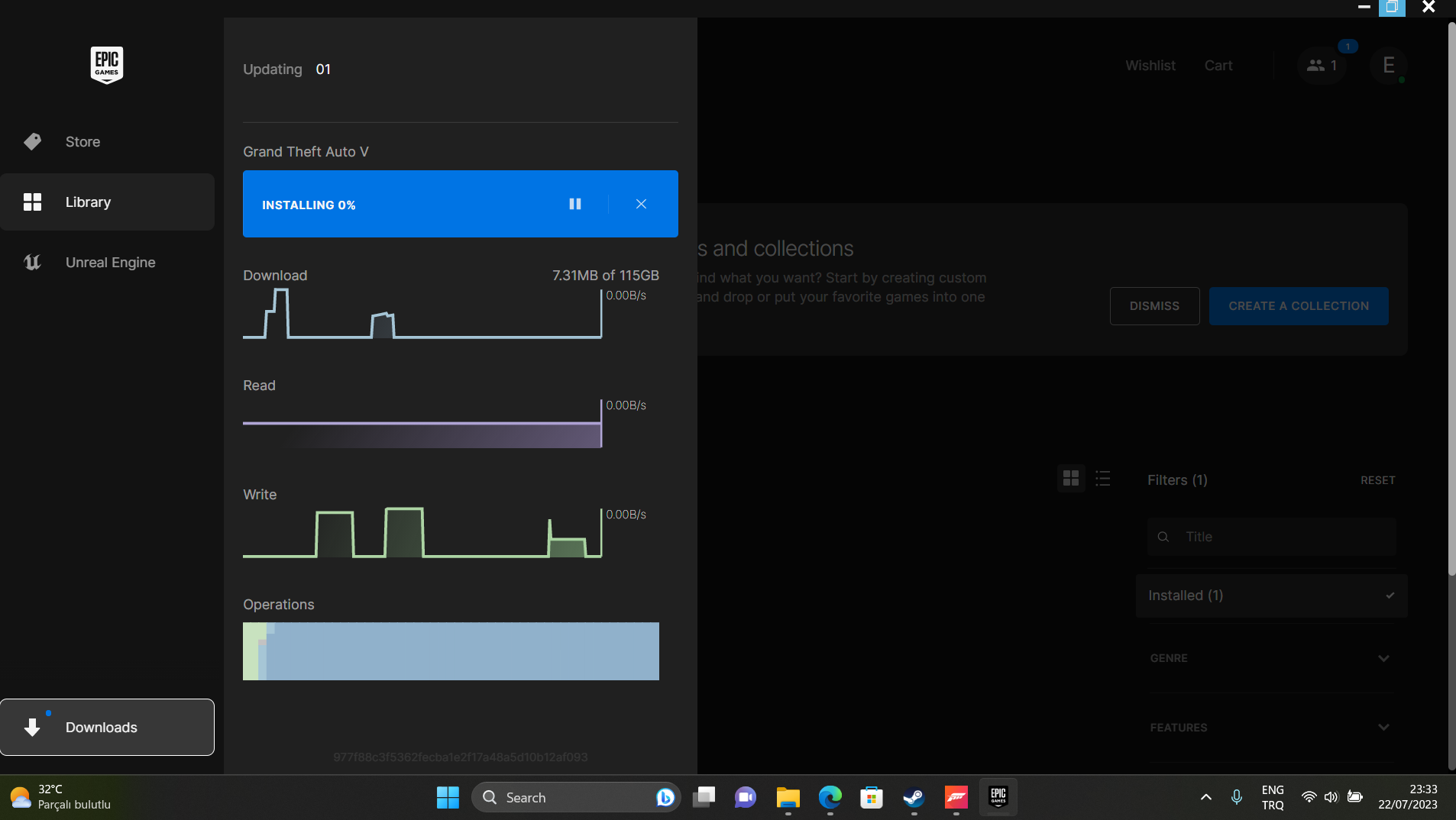Click Epic Games Launcher taskbar icon

(998, 798)
